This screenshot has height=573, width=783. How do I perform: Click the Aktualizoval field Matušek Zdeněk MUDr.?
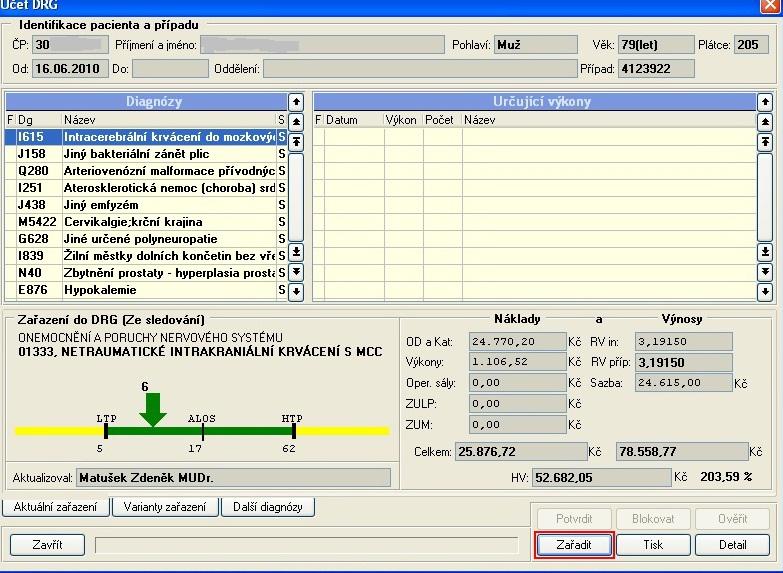[x=233, y=478]
